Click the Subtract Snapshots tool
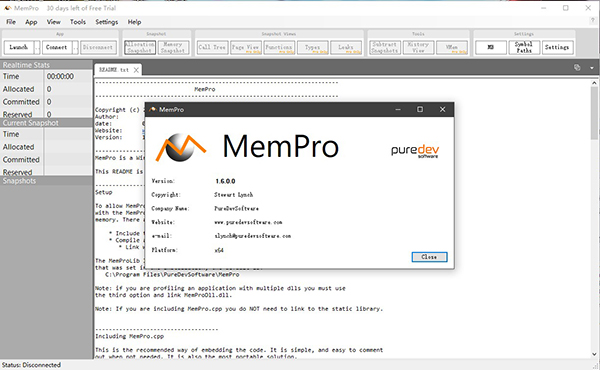The image size is (600, 370). click(x=385, y=47)
